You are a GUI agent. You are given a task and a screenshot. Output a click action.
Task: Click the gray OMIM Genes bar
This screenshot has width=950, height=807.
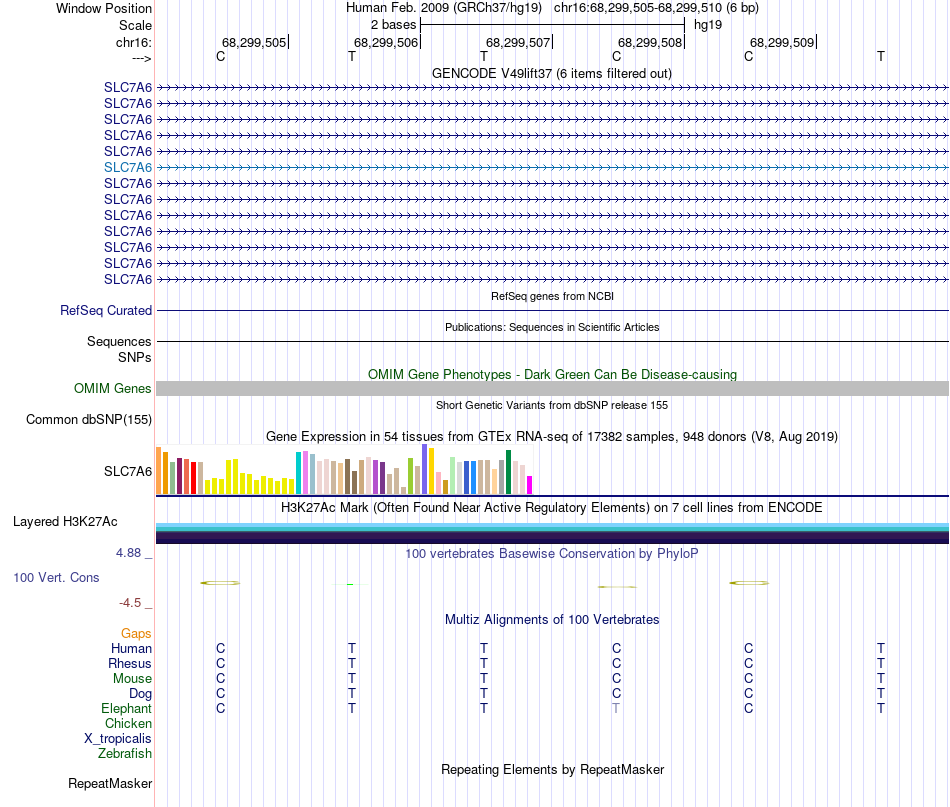coord(552,388)
